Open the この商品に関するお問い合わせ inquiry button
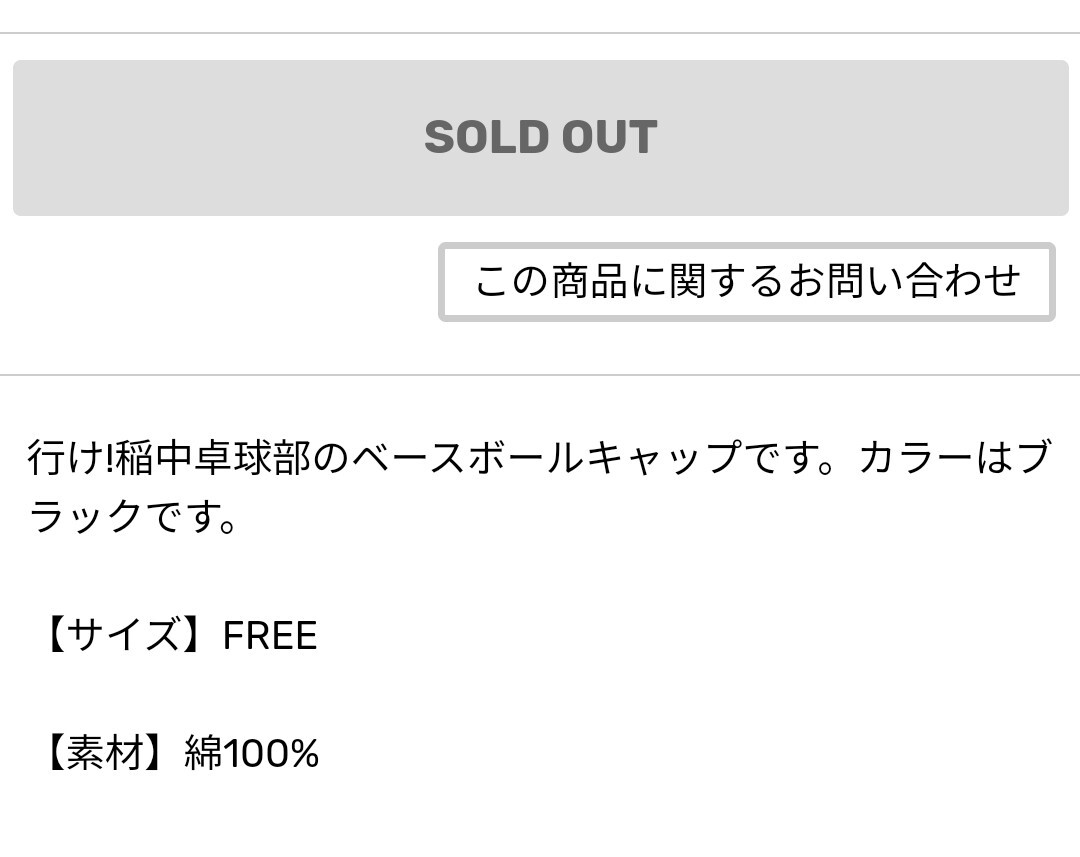1080x857 pixels. 746,282
